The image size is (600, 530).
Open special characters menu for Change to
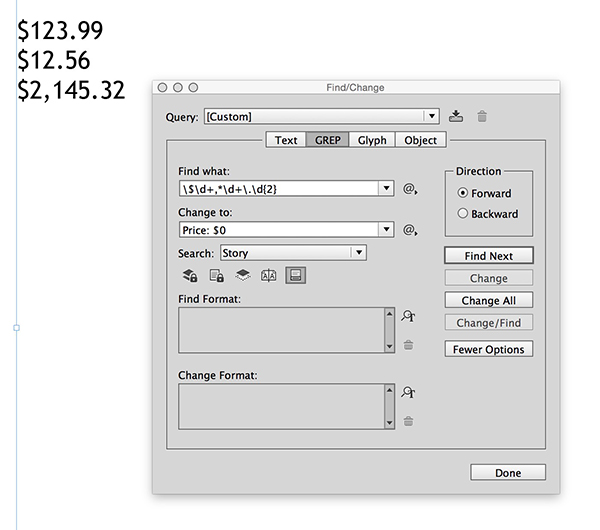pyautogui.click(x=410, y=230)
